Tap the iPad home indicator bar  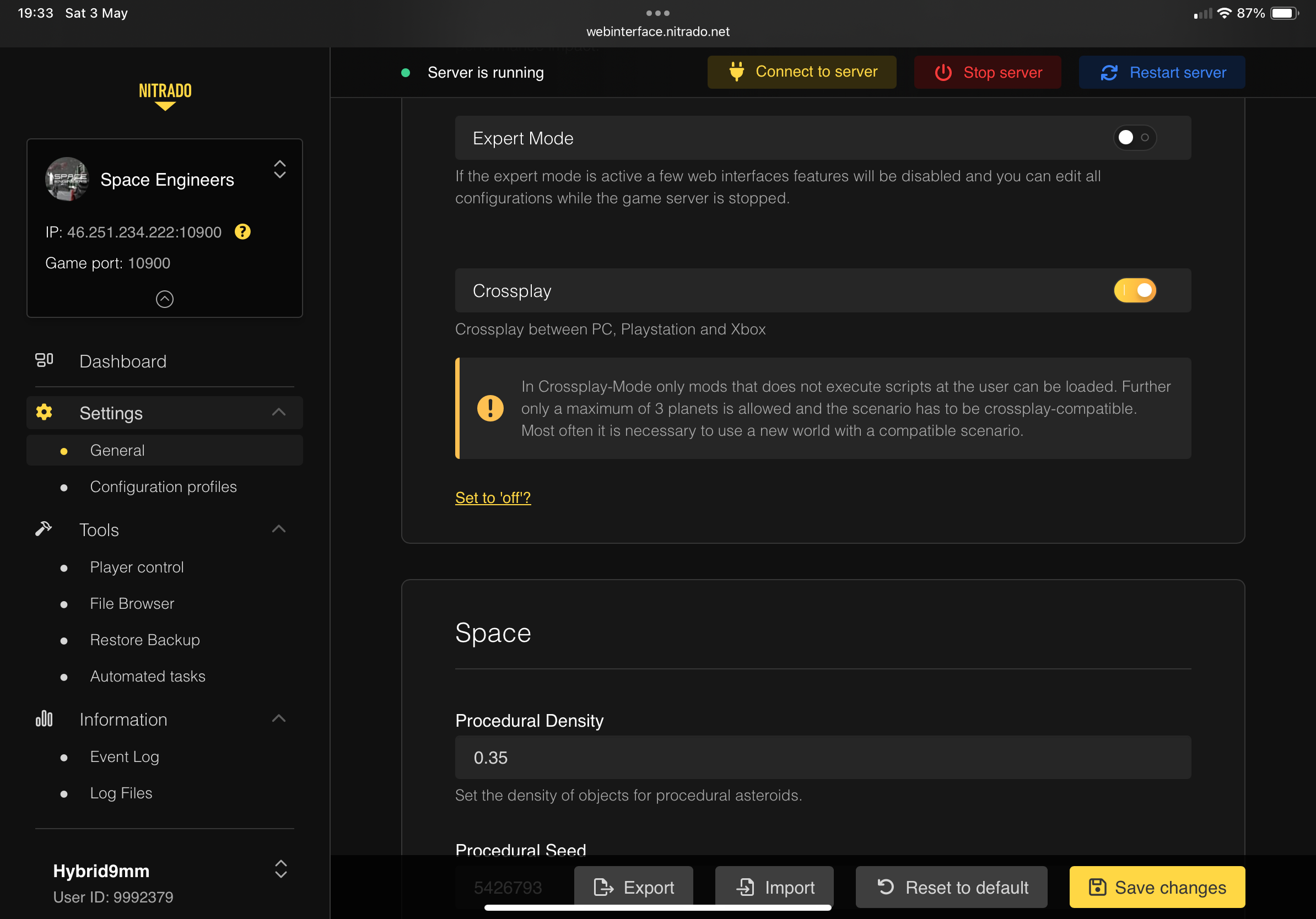[657, 907]
